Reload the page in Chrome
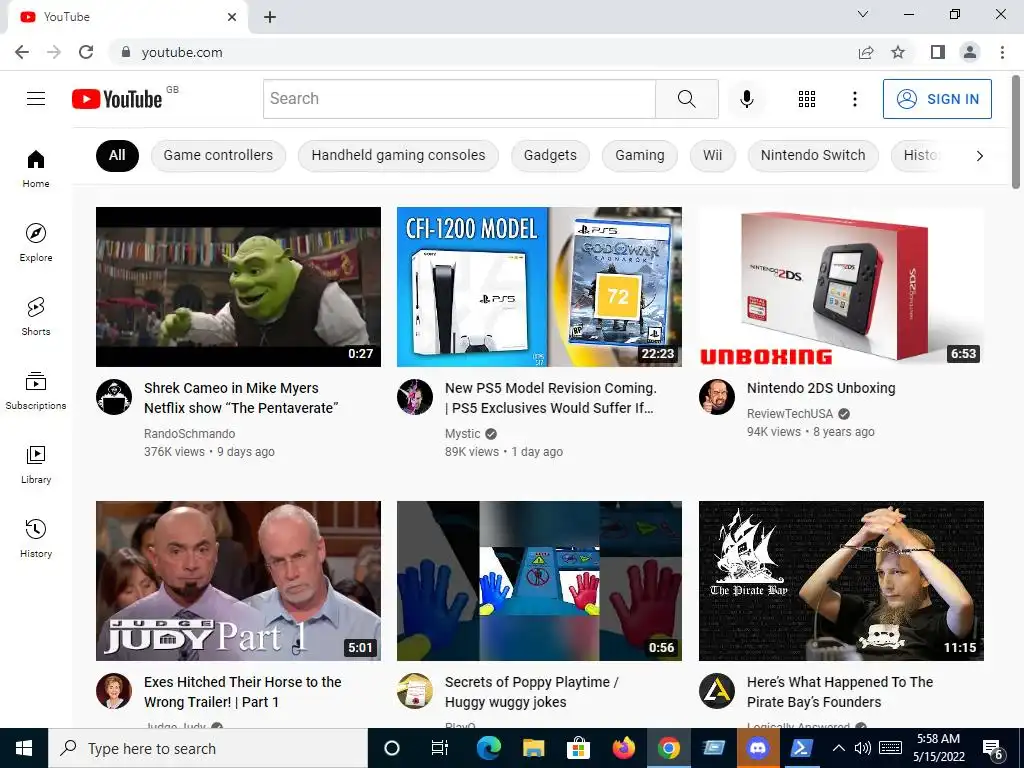 coord(86,52)
